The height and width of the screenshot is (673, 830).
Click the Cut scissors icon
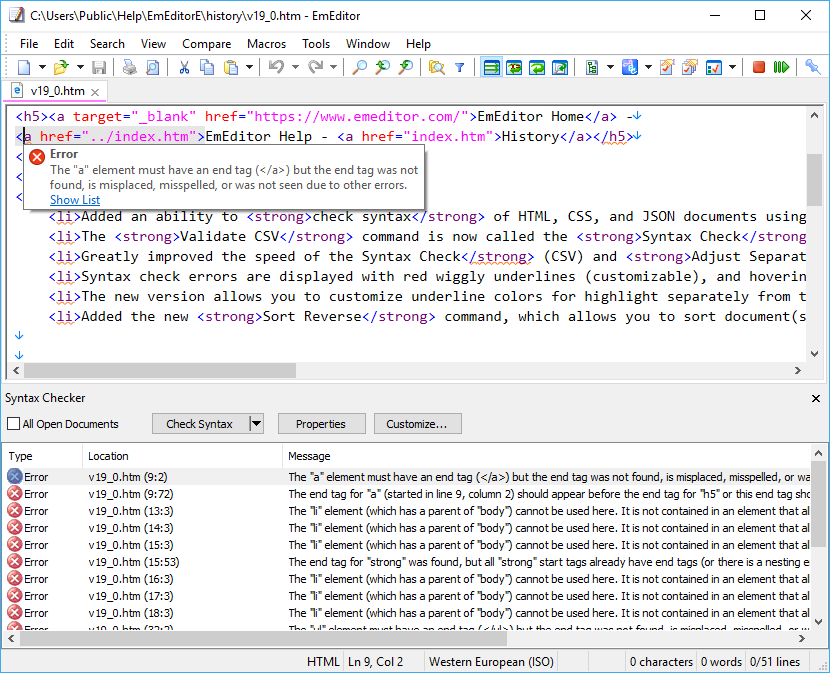coord(184,67)
